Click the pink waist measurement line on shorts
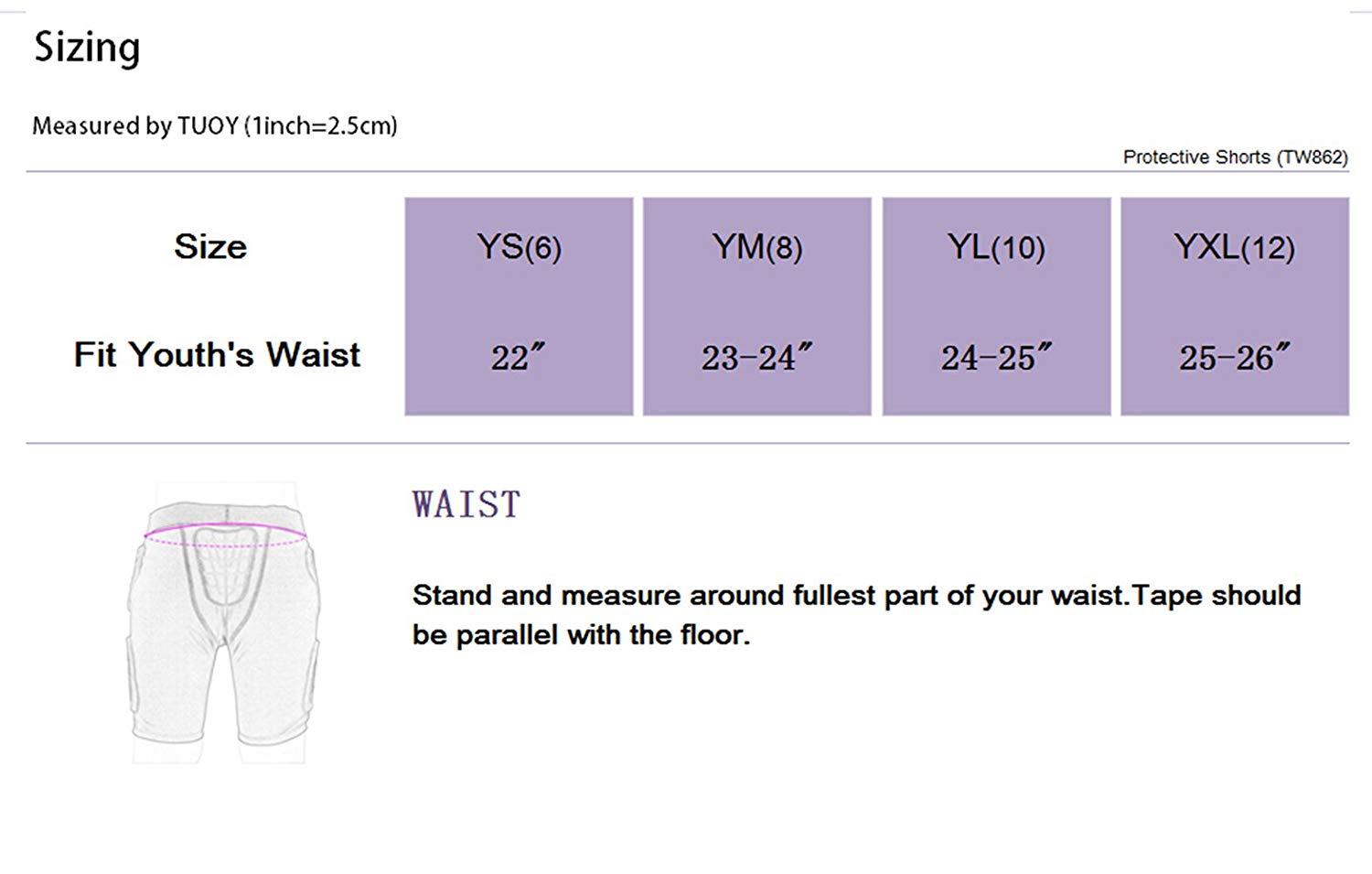Image resolution: width=1372 pixels, height=874 pixels. click(225, 535)
